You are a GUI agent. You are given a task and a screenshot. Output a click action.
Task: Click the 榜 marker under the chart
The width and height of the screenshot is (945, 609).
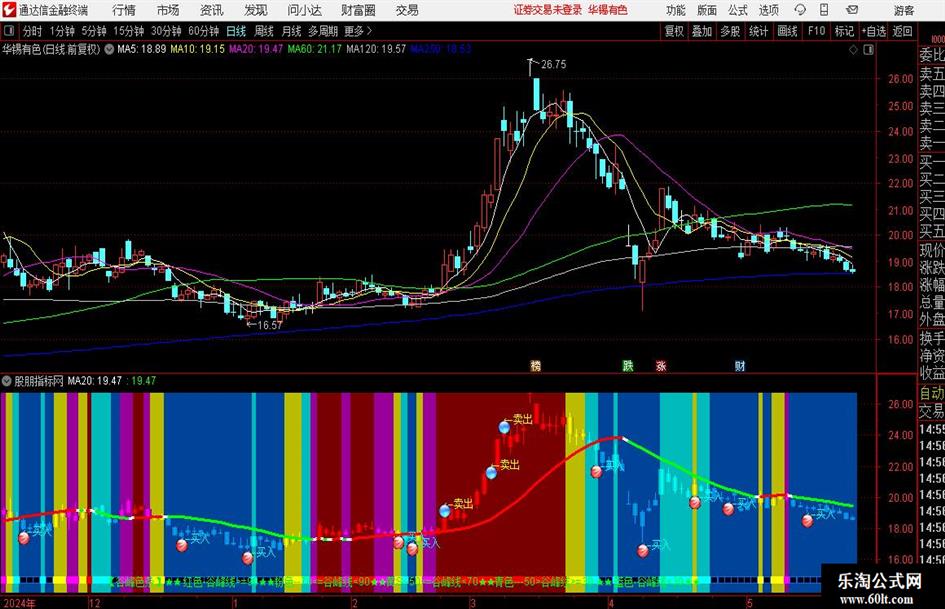[x=535, y=365]
